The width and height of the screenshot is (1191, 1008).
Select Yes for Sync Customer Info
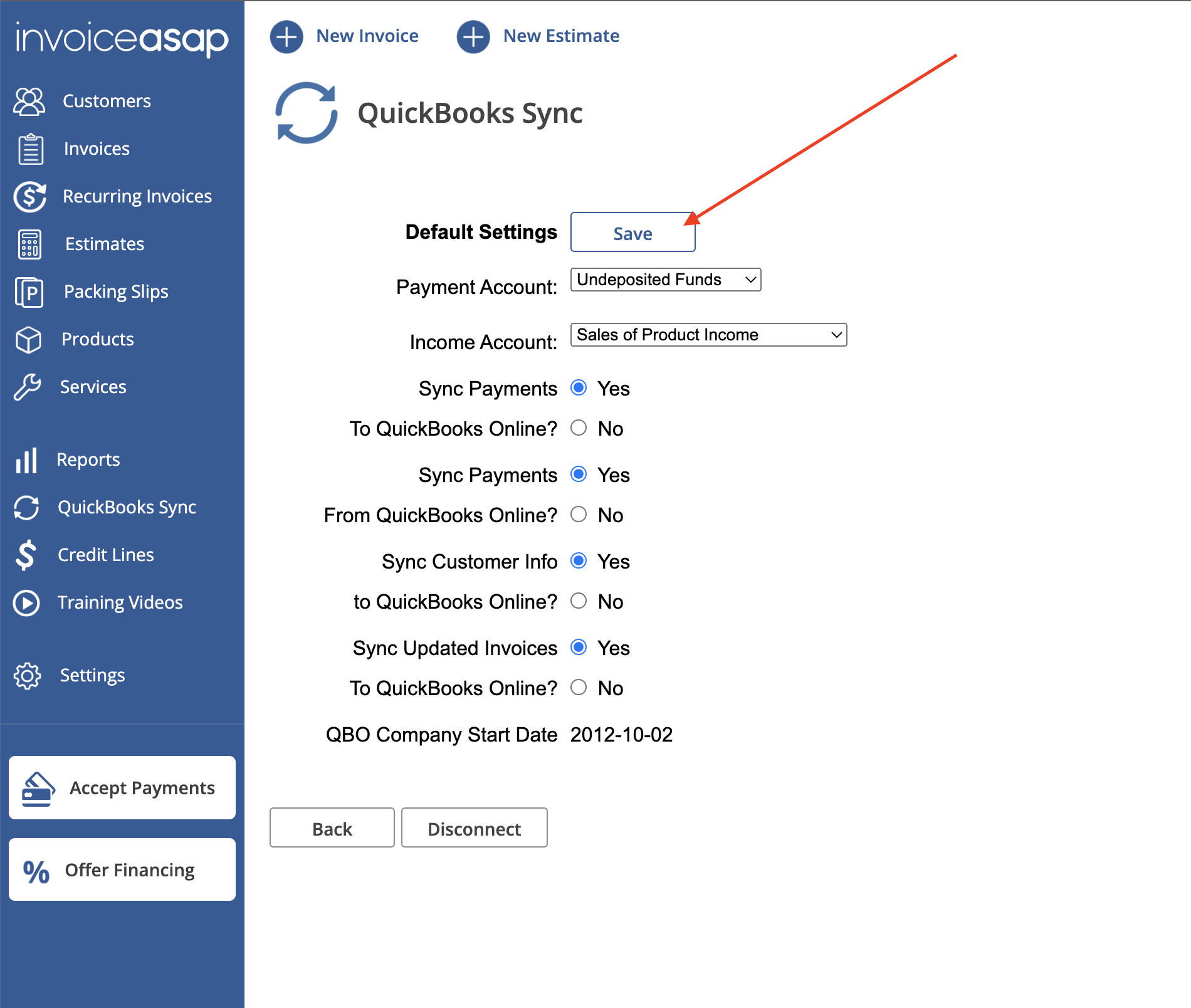point(579,561)
